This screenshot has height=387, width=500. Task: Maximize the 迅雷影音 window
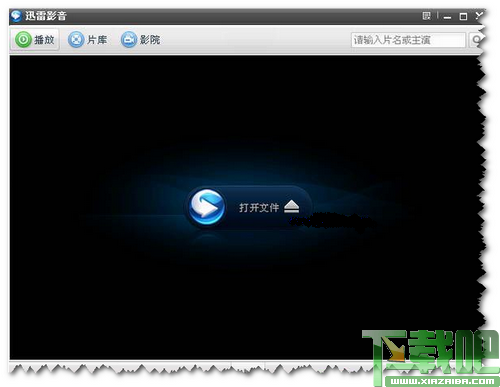[463, 16]
